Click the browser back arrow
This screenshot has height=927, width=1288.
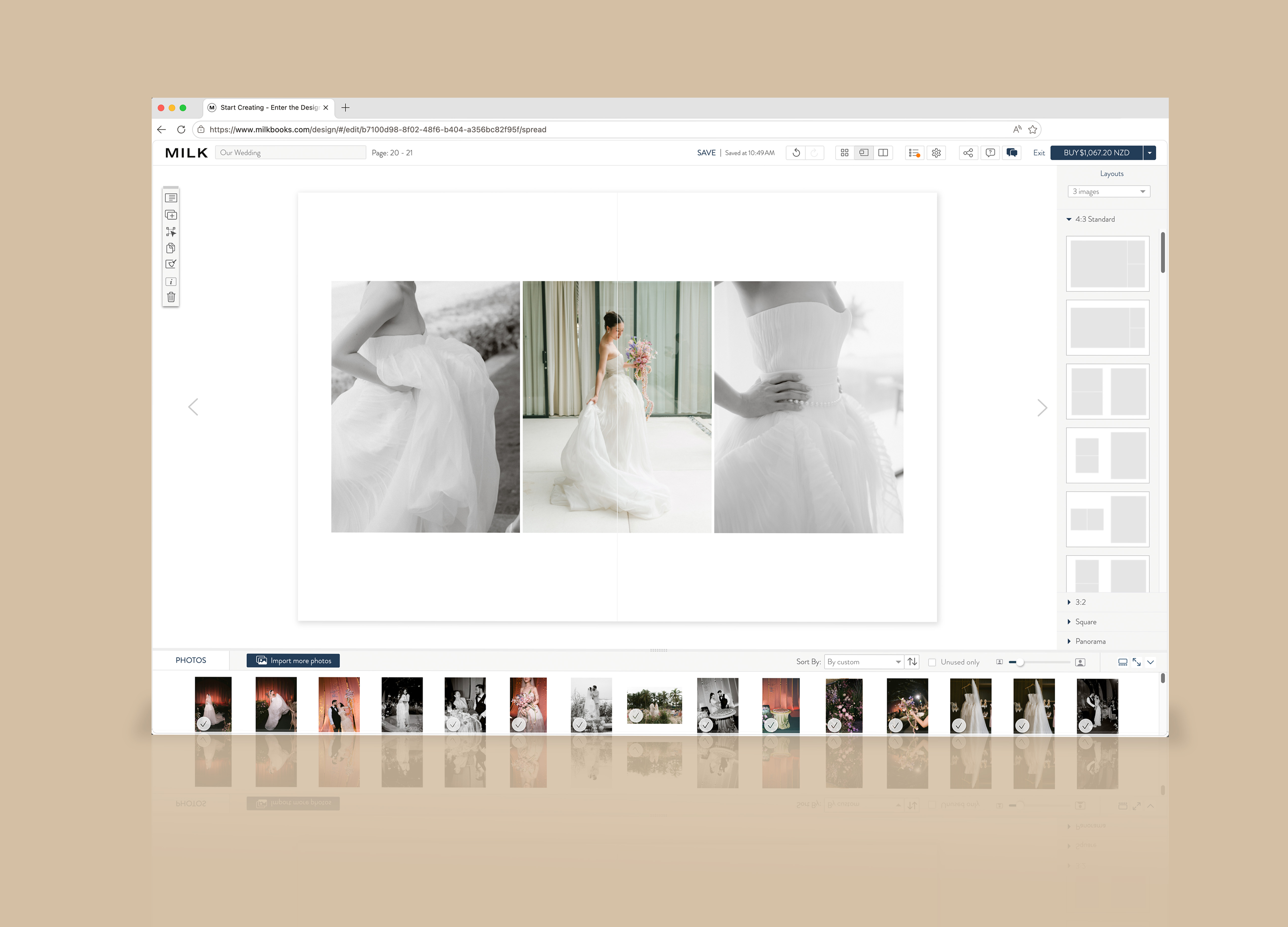tap(162, 130)
